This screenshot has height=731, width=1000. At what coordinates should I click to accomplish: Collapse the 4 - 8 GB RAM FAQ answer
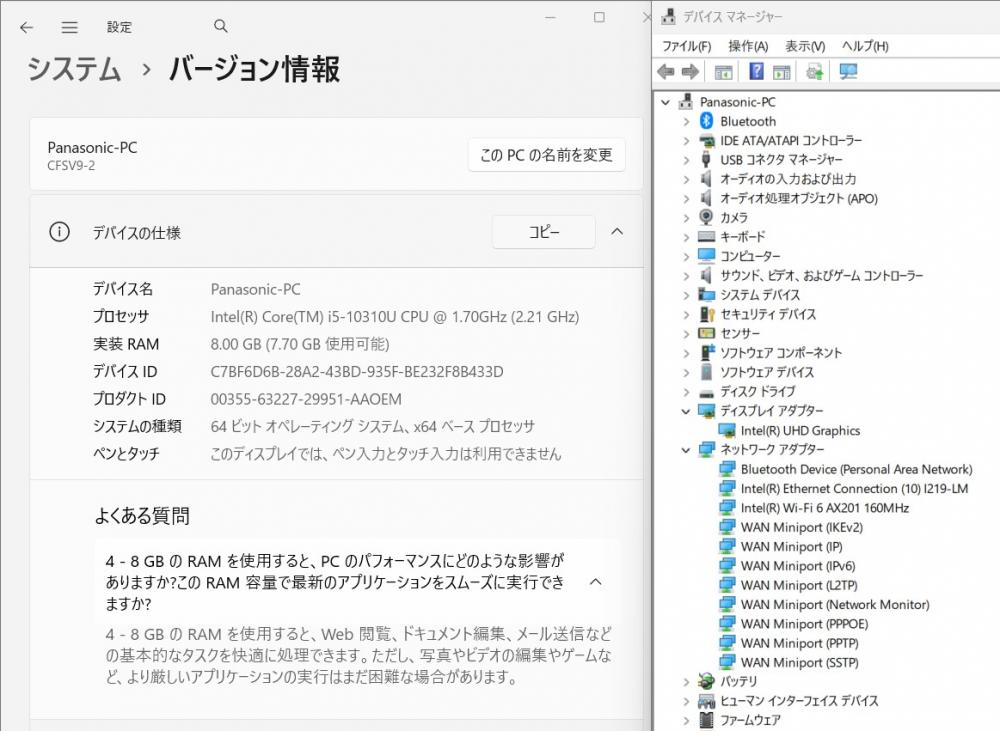[x=596, y=582]
